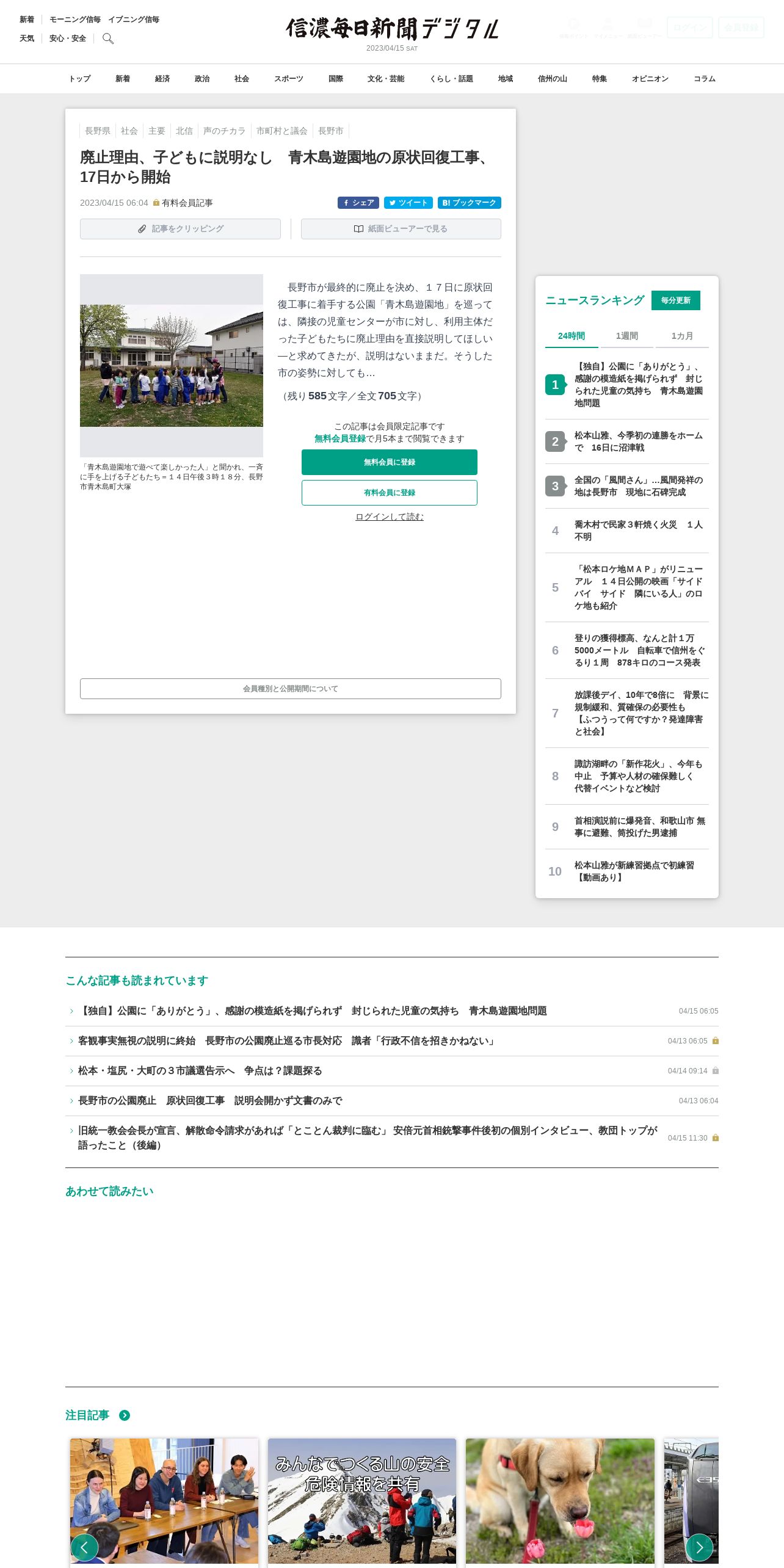Viewport: 784px width, 1568px height.
Task: Click 天気 header link
Action: (27, 38)
